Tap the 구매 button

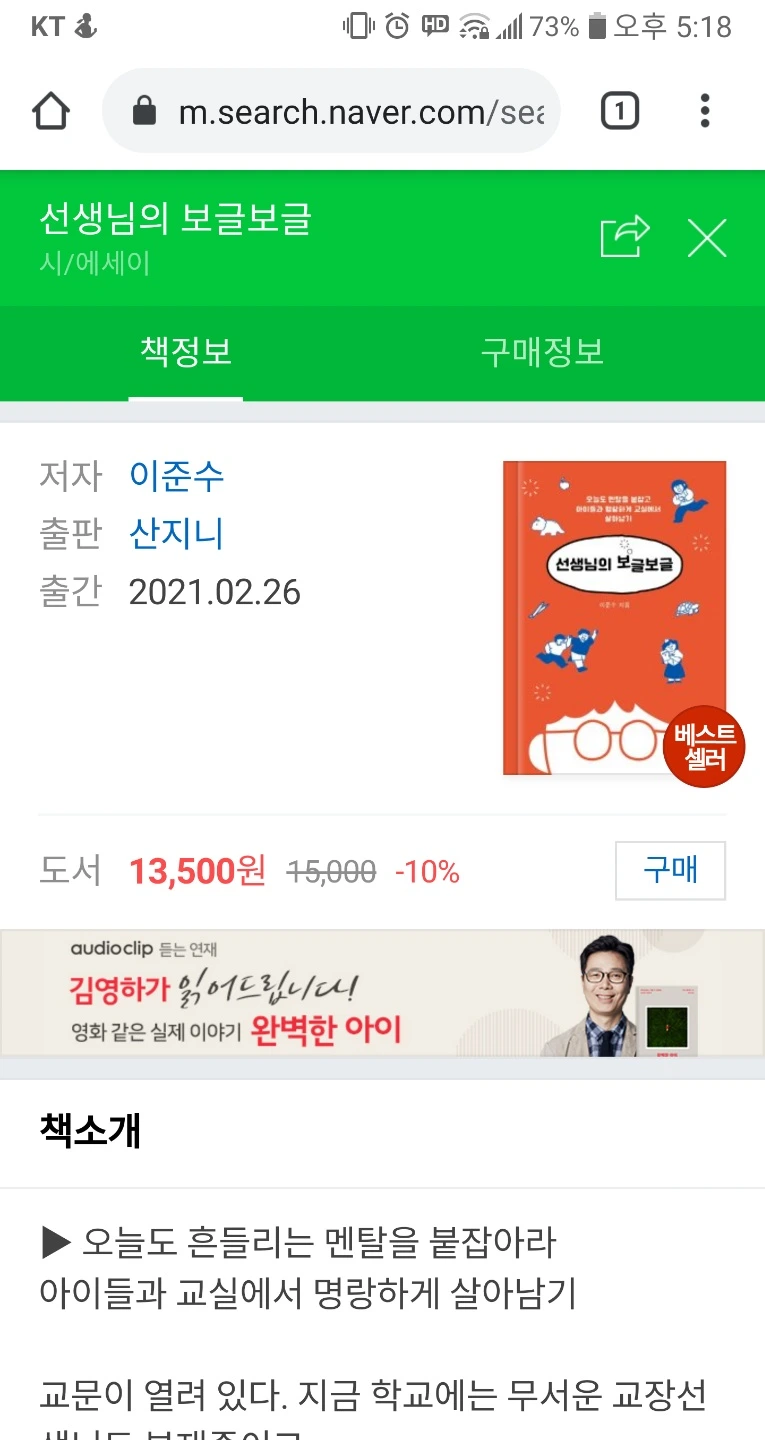click(670, 871)
